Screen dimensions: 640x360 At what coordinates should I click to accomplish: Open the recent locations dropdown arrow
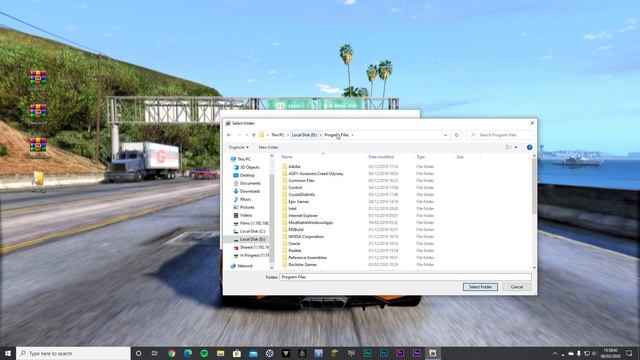pos(246,135)
